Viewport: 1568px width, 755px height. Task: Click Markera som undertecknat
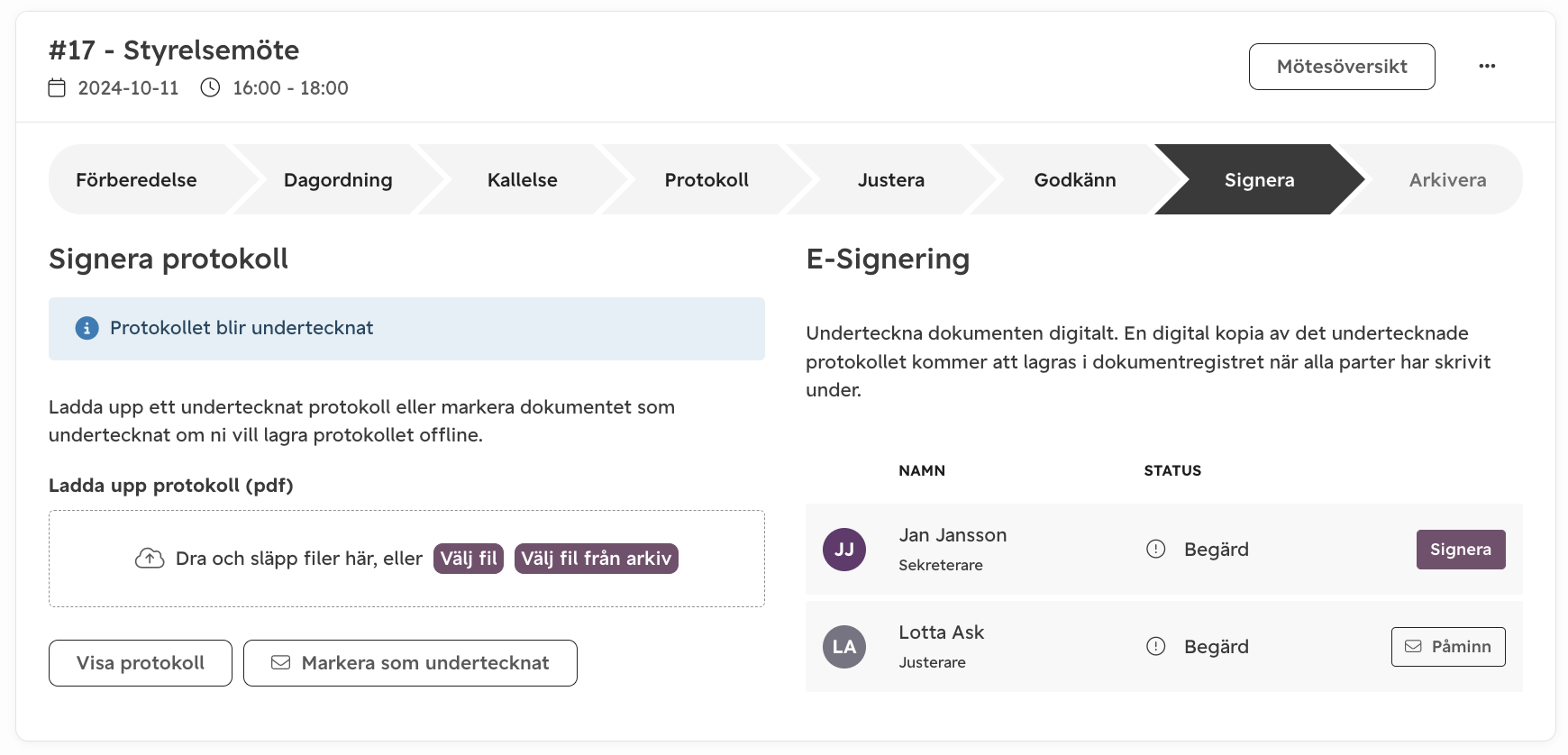pos(410,663)
